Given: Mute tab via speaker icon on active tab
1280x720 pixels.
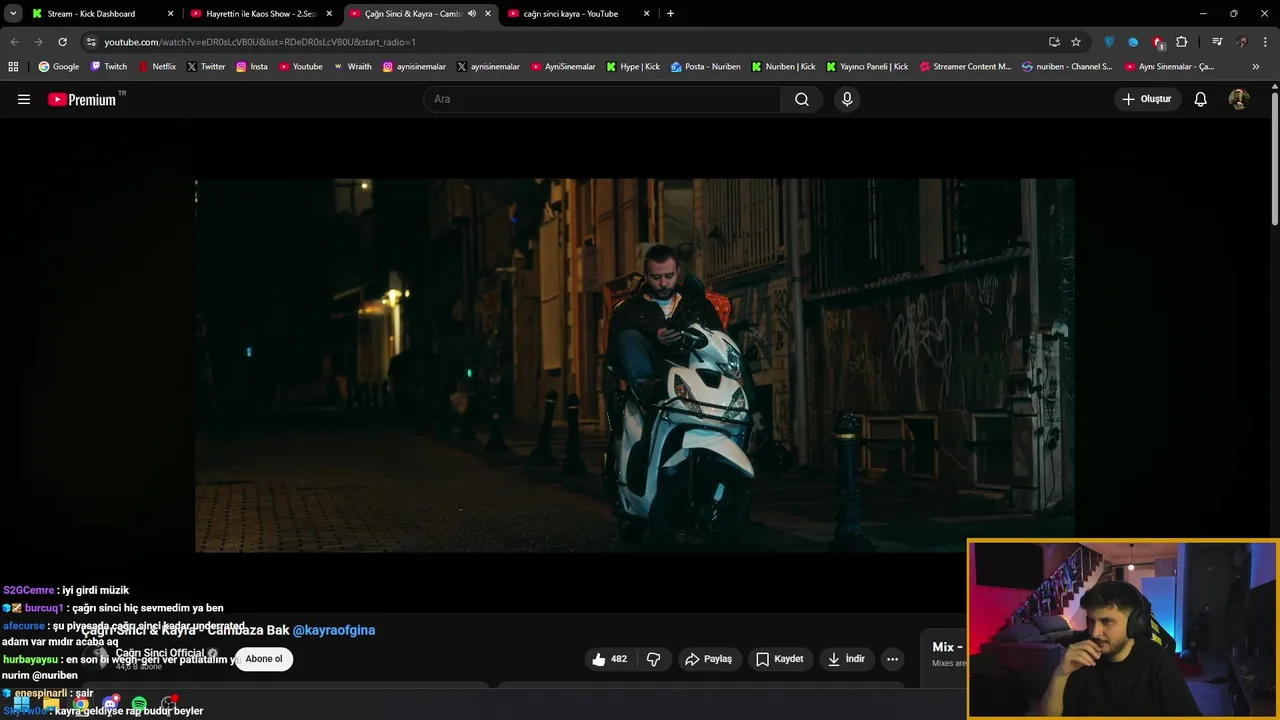Looking at the screenshot, I should 472,14.
